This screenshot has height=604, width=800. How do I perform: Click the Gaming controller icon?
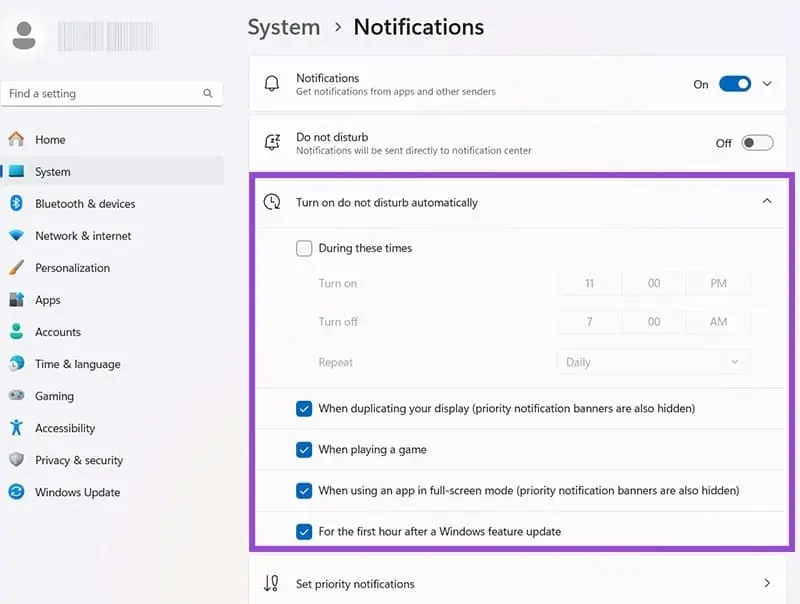tap(16, 395)
